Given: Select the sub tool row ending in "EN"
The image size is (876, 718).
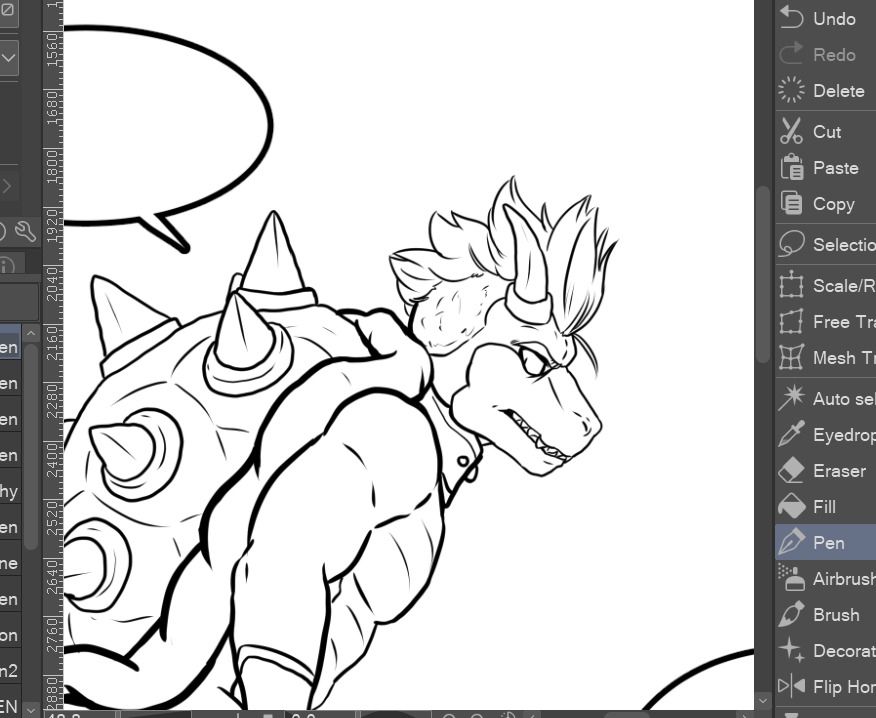Looking at the screenshot, I should tap(11, 706).
